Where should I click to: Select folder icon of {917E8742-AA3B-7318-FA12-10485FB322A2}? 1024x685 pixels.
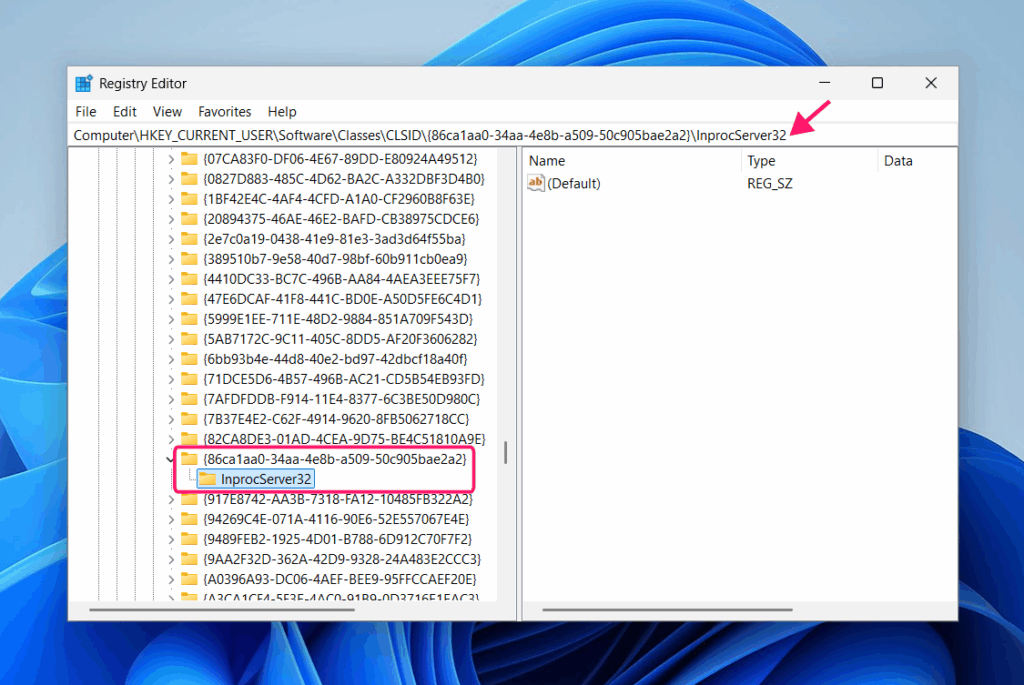(189, 499)
